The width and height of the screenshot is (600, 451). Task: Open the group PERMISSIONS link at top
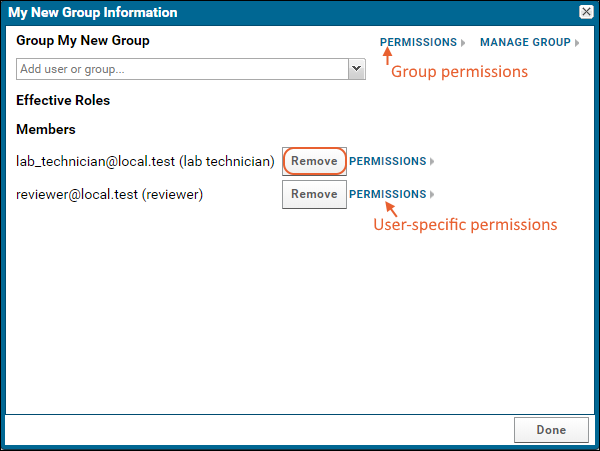tap(418, 42)
